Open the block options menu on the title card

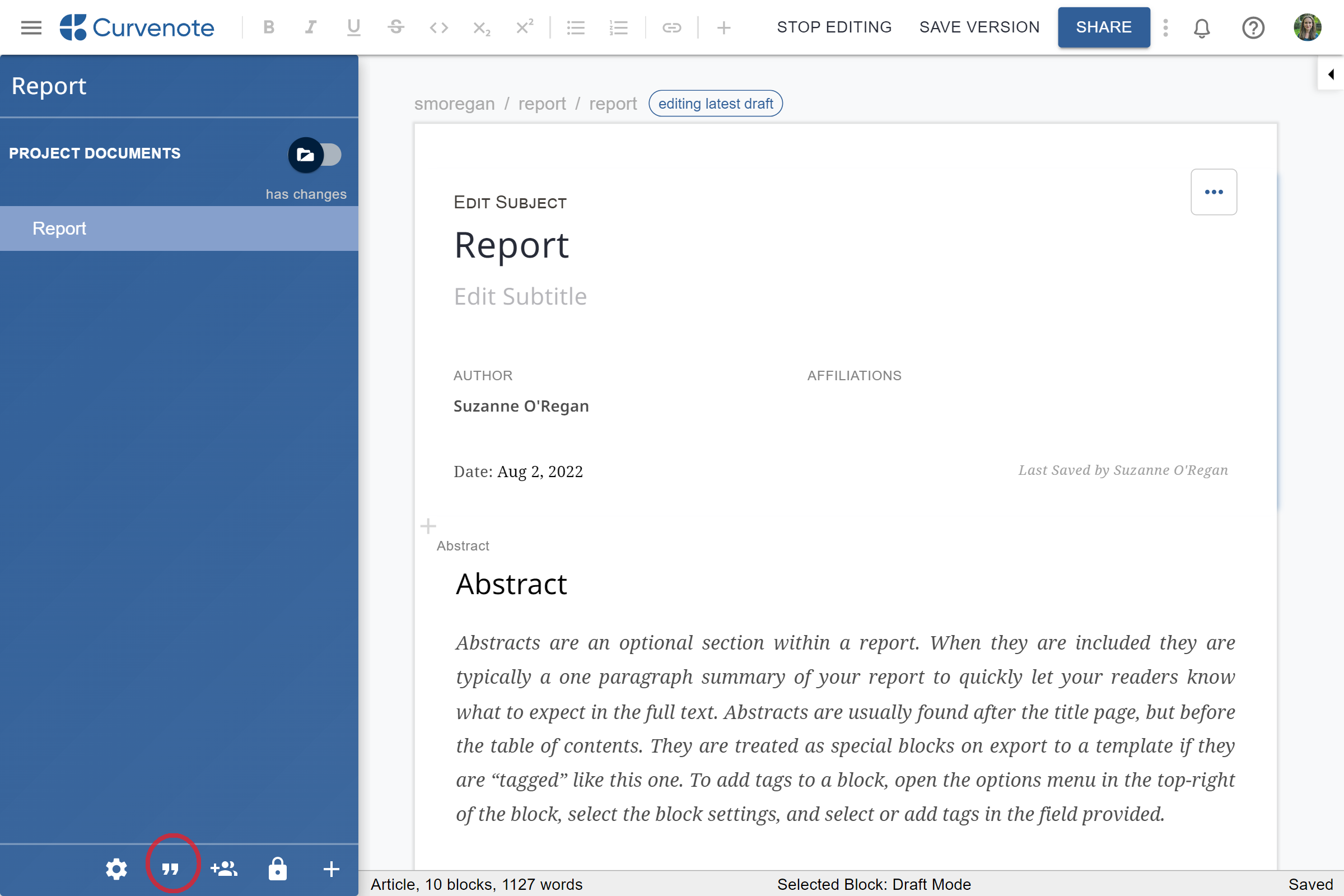click(1214, 192)
